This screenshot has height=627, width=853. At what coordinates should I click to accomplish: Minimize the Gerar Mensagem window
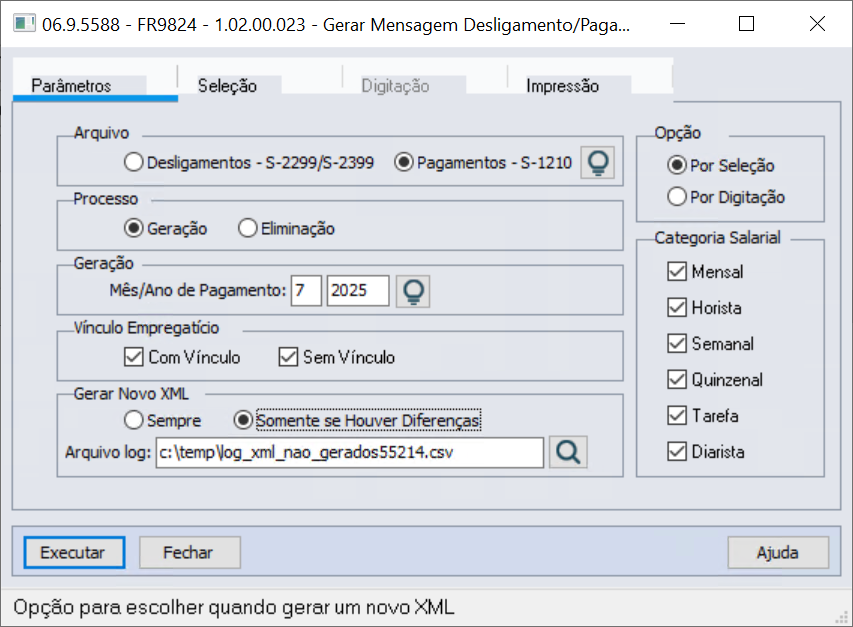click(677, 24)
